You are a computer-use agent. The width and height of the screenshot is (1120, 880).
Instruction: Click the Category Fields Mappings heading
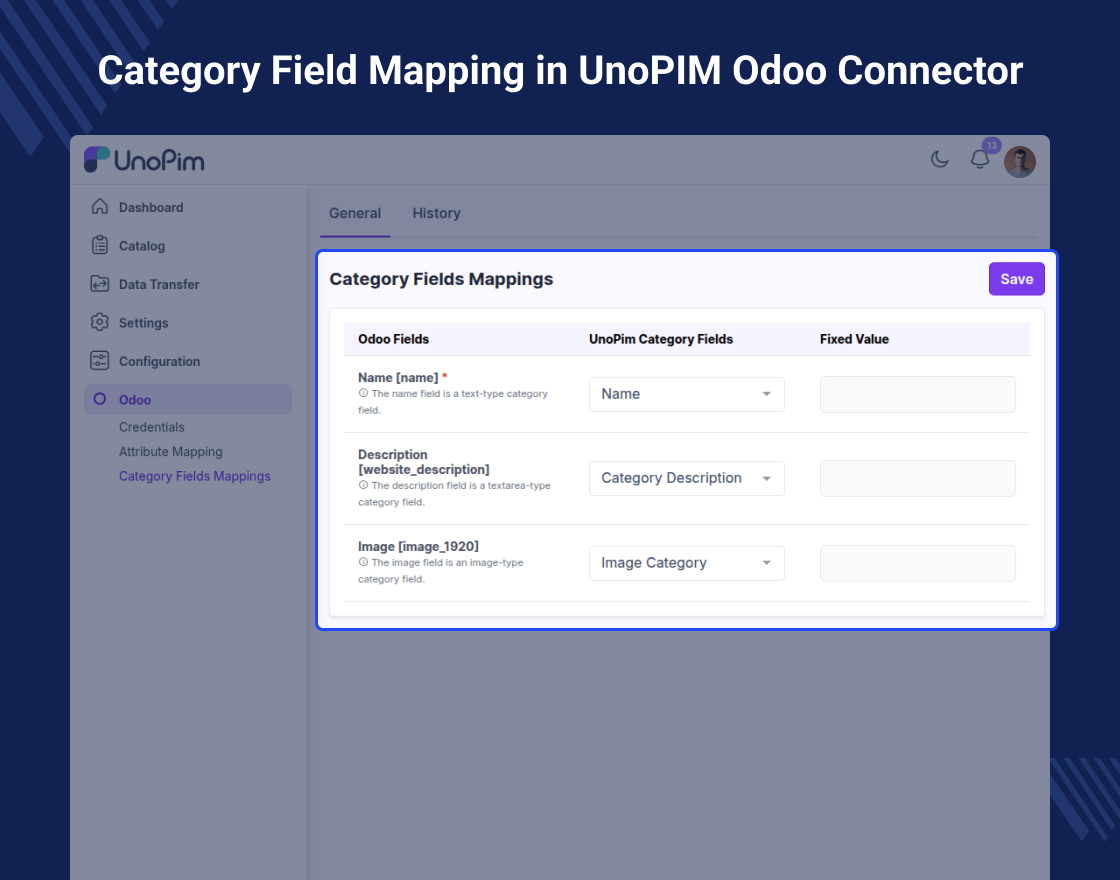tap(441, 279)
